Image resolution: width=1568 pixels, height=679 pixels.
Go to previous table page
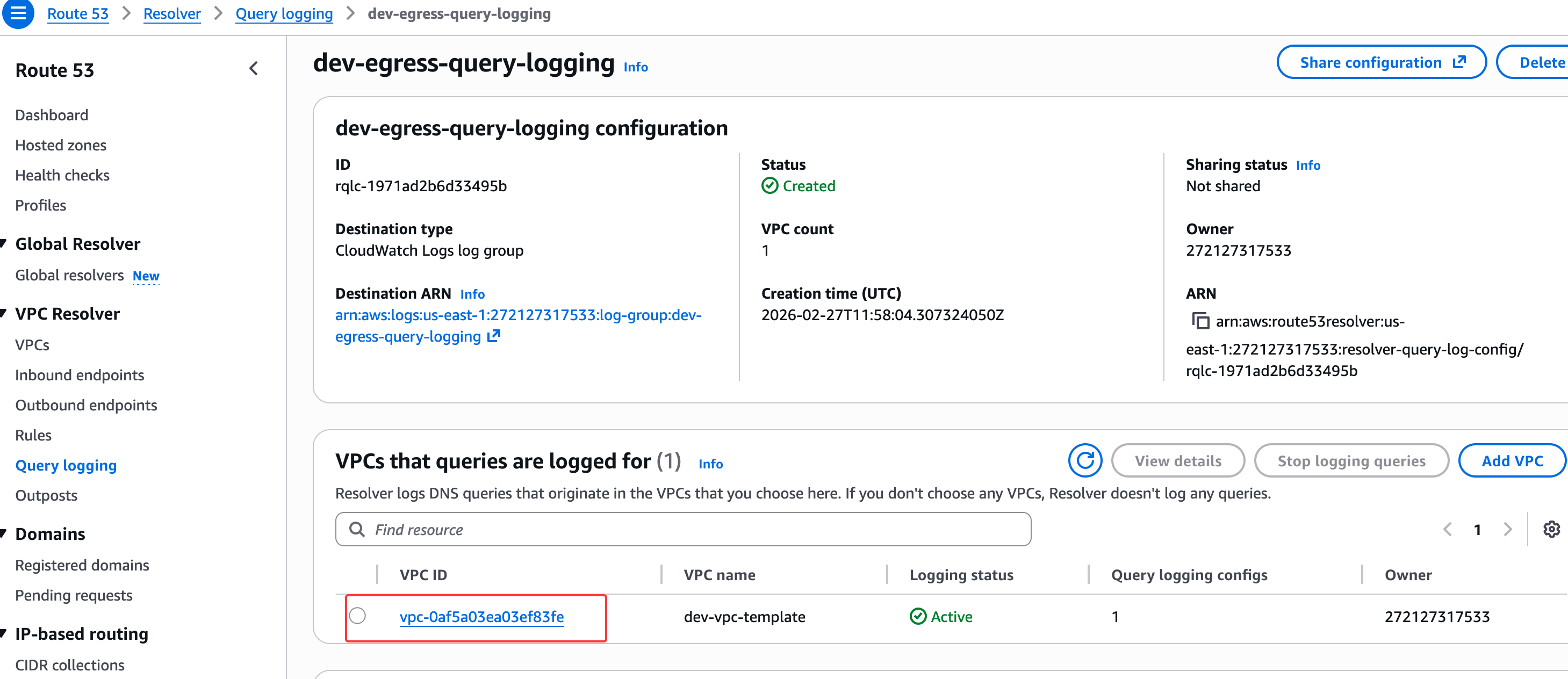coord(1448,529)
